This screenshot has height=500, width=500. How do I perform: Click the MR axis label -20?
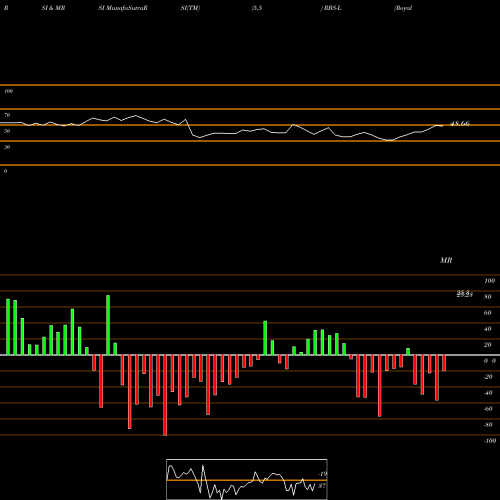pos(488,377)
